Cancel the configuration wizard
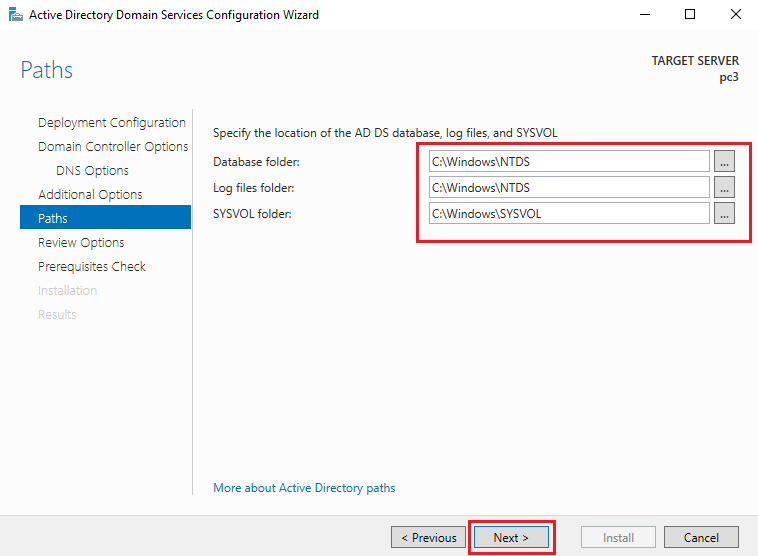Screen dimensions: 758x556 701,537
